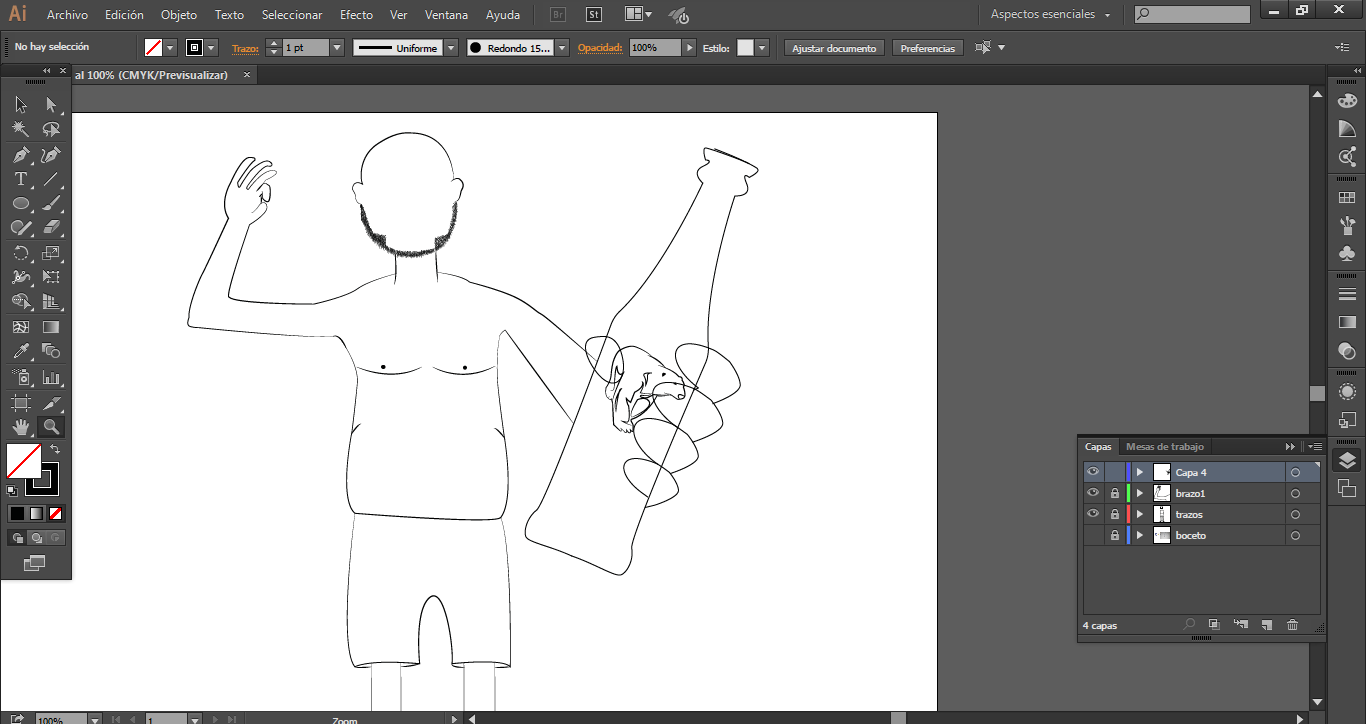Switch to Mesas de trabajo tab
This screenshot has width=1366, height=724.
tap(1165, 447)
